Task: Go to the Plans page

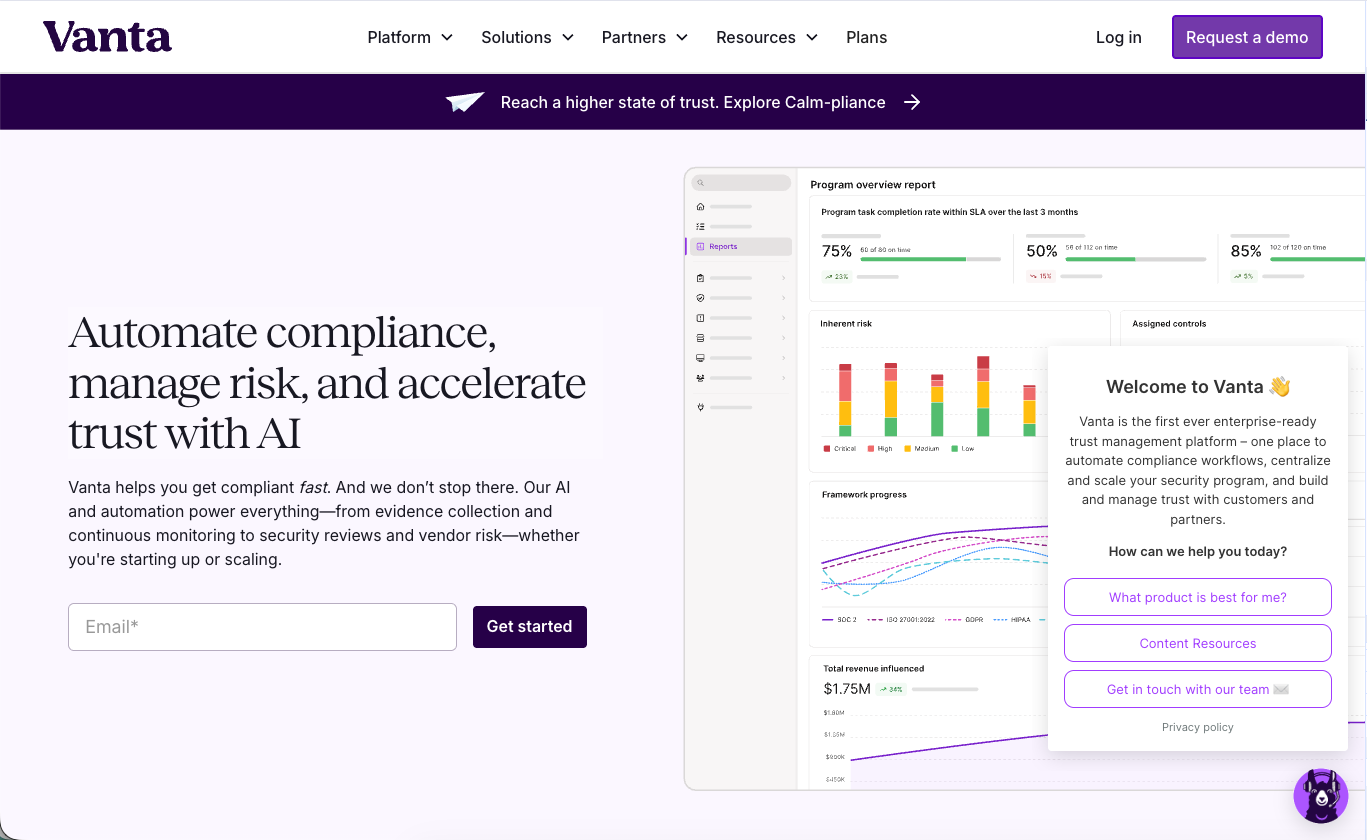Action: coord(866,37)
